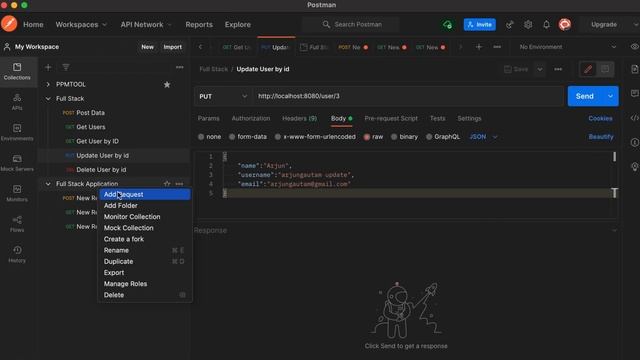
Task: Click the plus icon to create collection
Action: coord(48,67)
